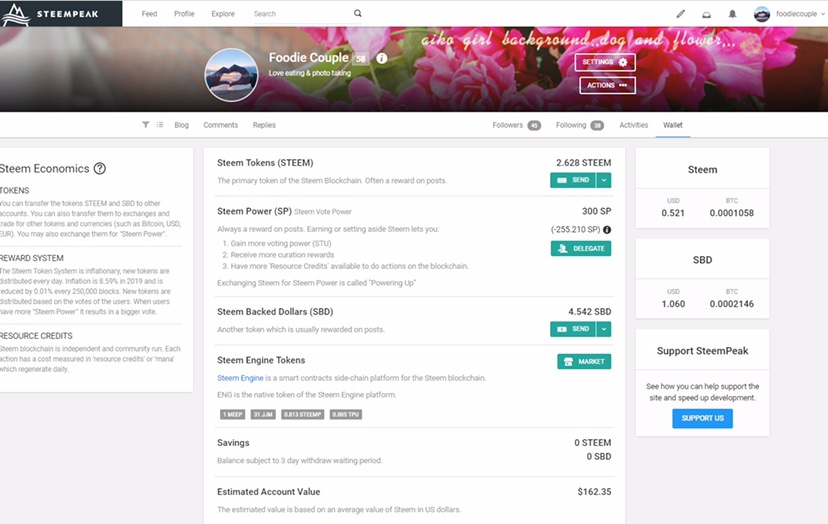Screen dimensions: 828x524
Task: Click the Support Us button
Action: (702, 418)
